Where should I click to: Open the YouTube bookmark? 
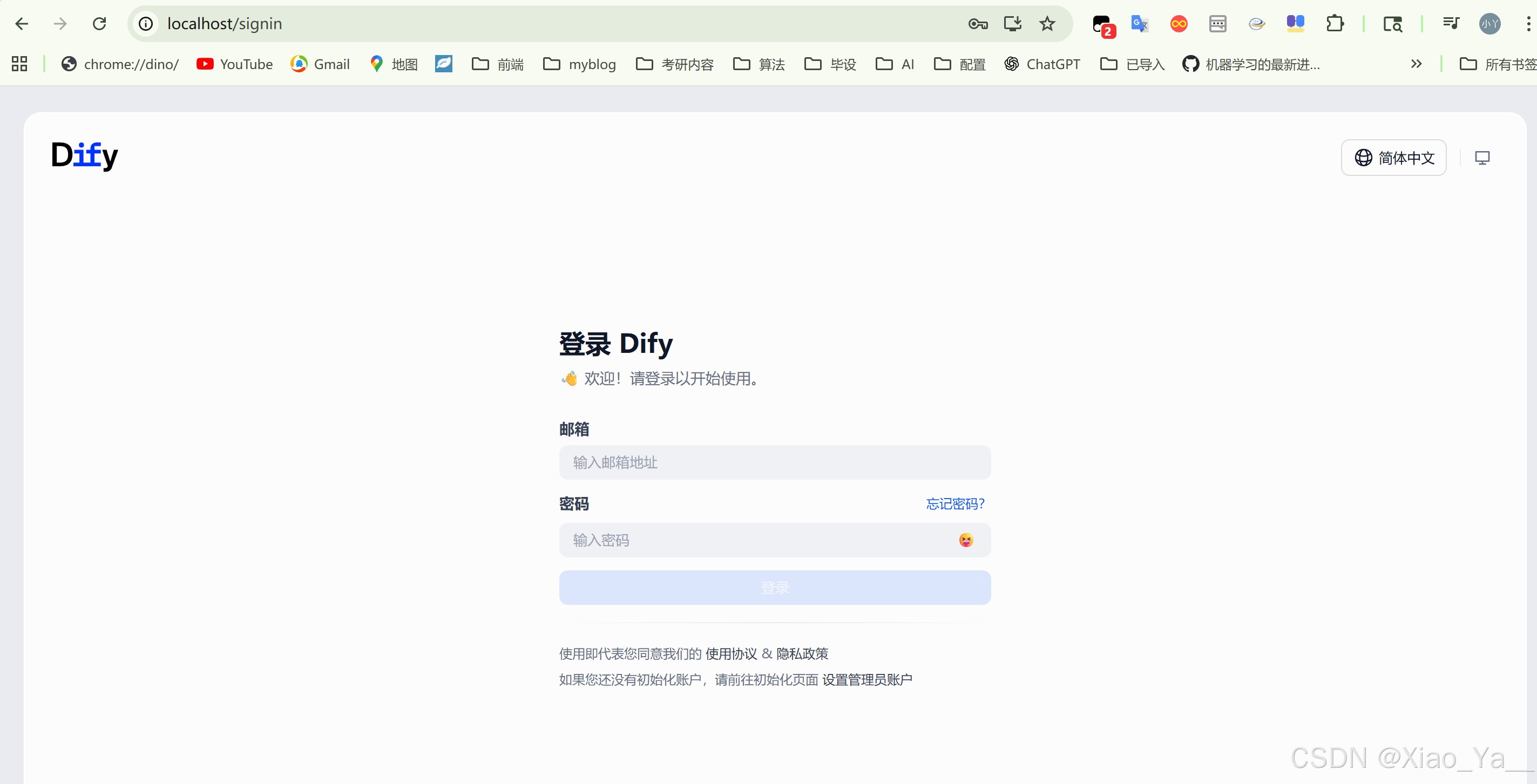tap(234, 64)
